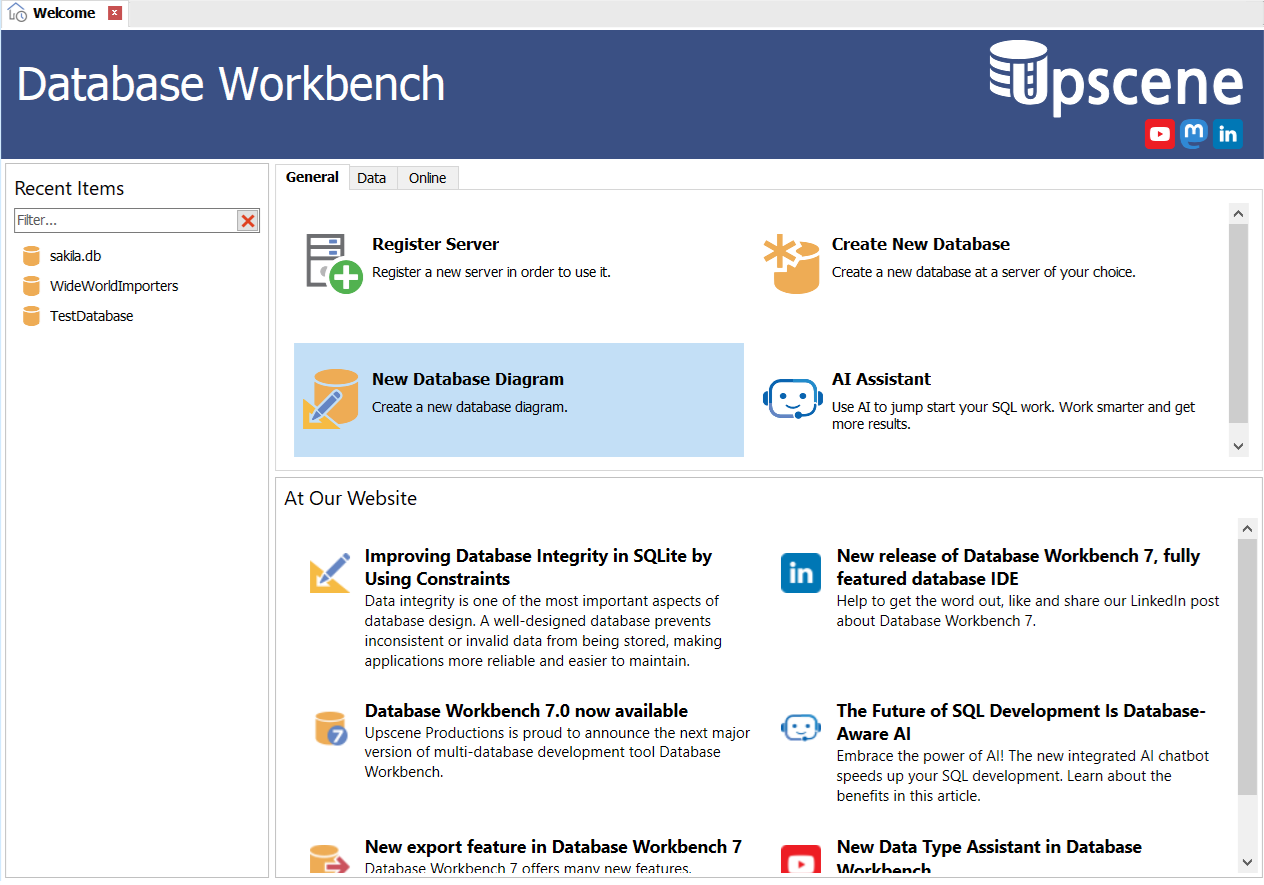Viewport: 1264px width, 885px height.
Task: Select the Welcome tab
Action: click(x=64, y=13)
